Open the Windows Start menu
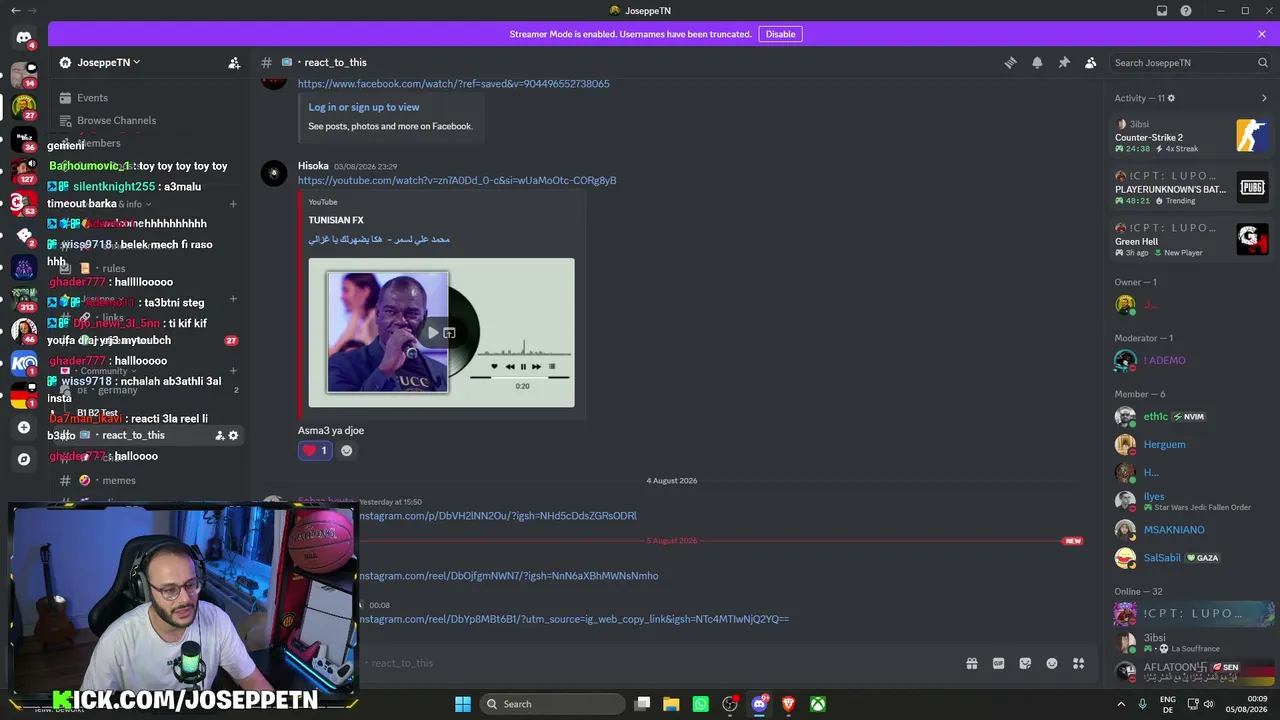 pos(463,704)
